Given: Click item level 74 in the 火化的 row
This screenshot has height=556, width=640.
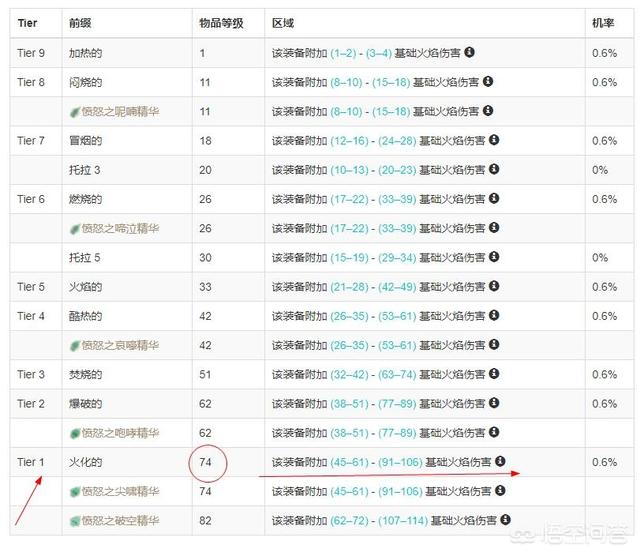Looking at the screenshot, I should tap(205, 463).
